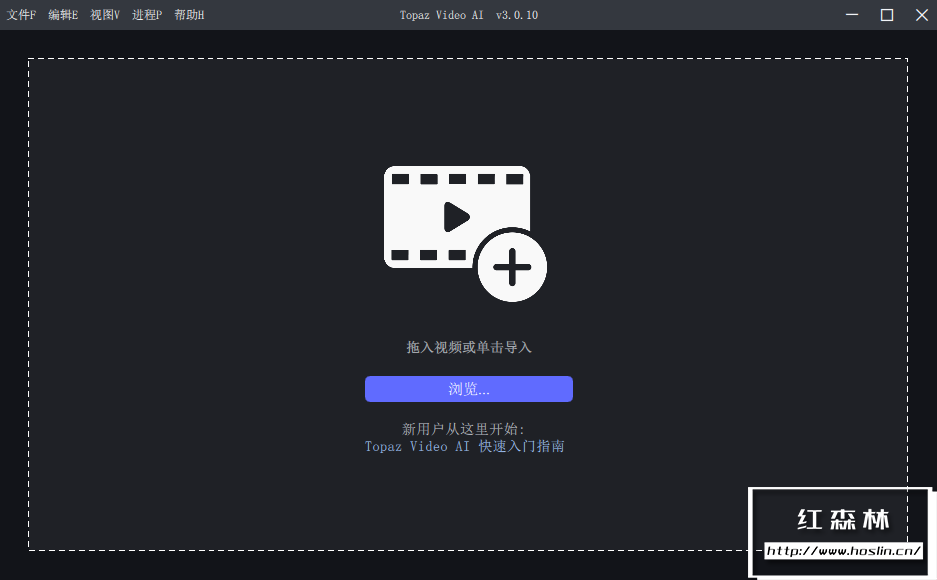Click the 新用户从这里开始 text

pyautogui.click(x=463, y=429)
